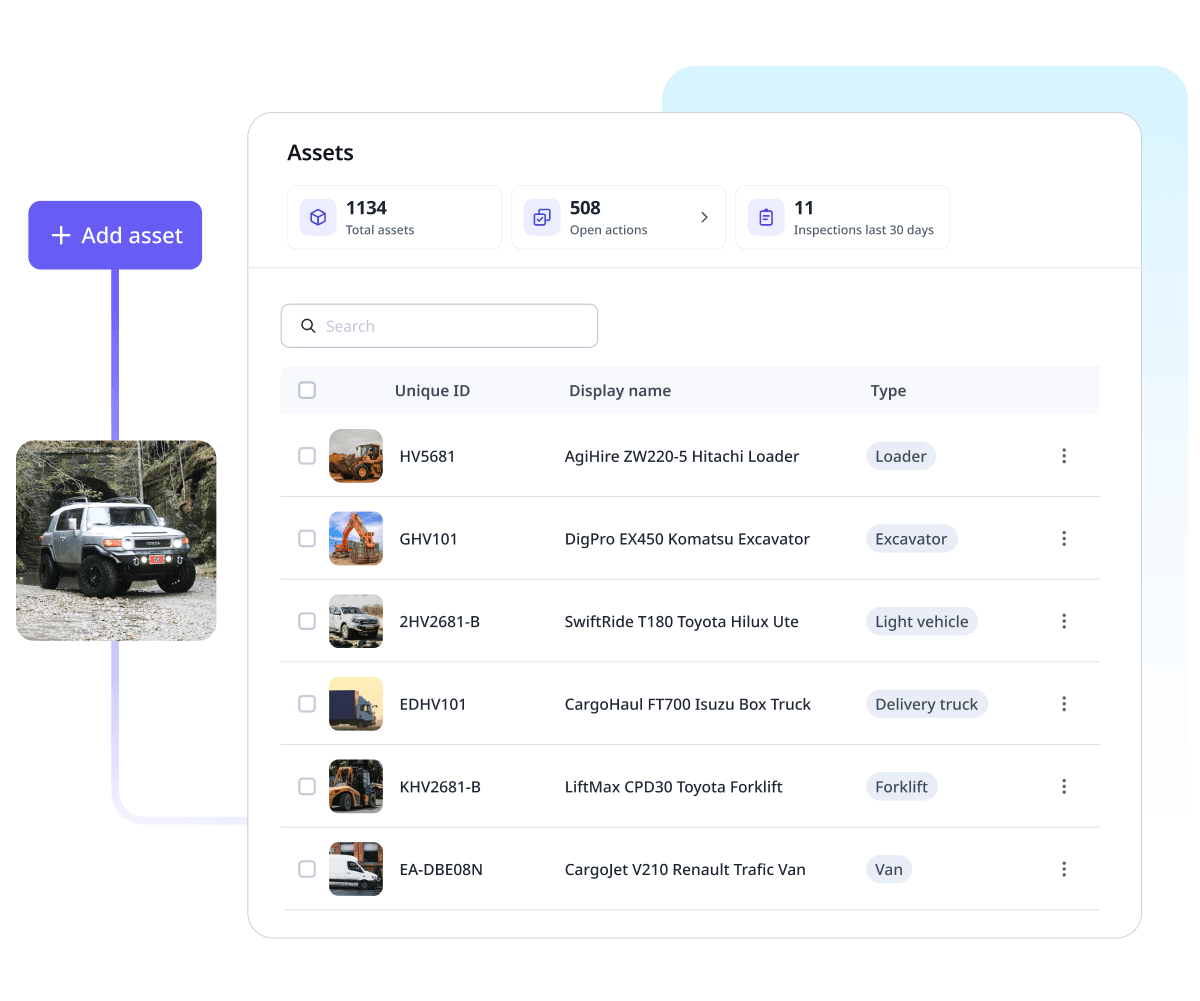Click the Open actions checkmark icon
The image size is (1200, 1001).
click(x=542, y=217)
